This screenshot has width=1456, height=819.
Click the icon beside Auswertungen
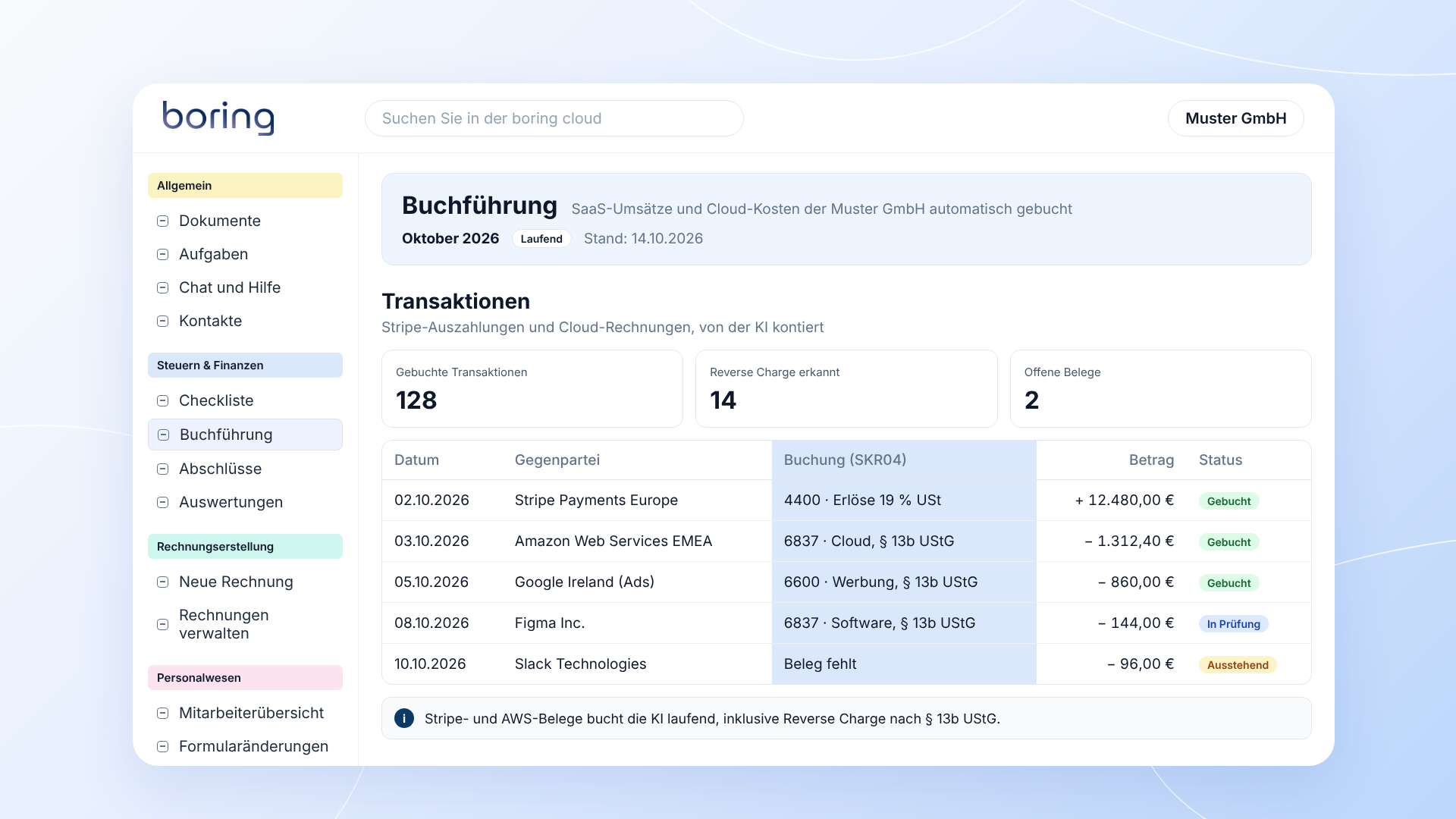162,502
